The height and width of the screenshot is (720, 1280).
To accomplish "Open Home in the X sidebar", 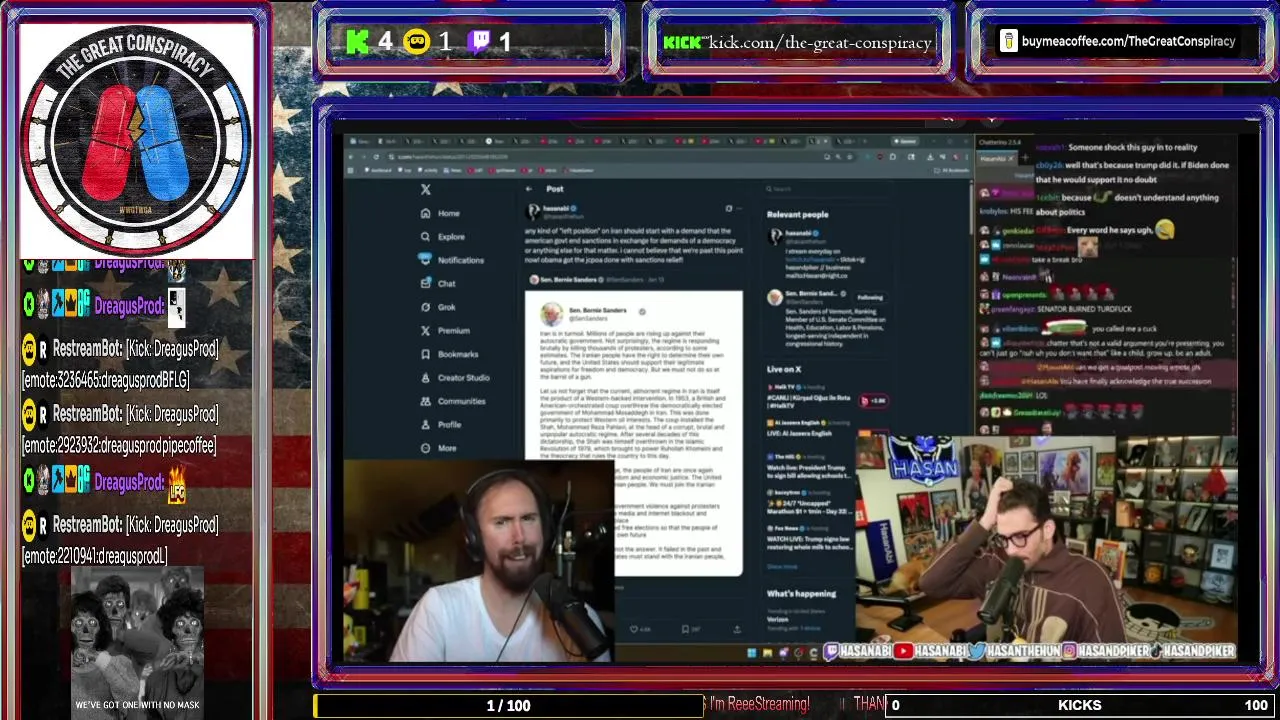I will (x=440, y=213).
